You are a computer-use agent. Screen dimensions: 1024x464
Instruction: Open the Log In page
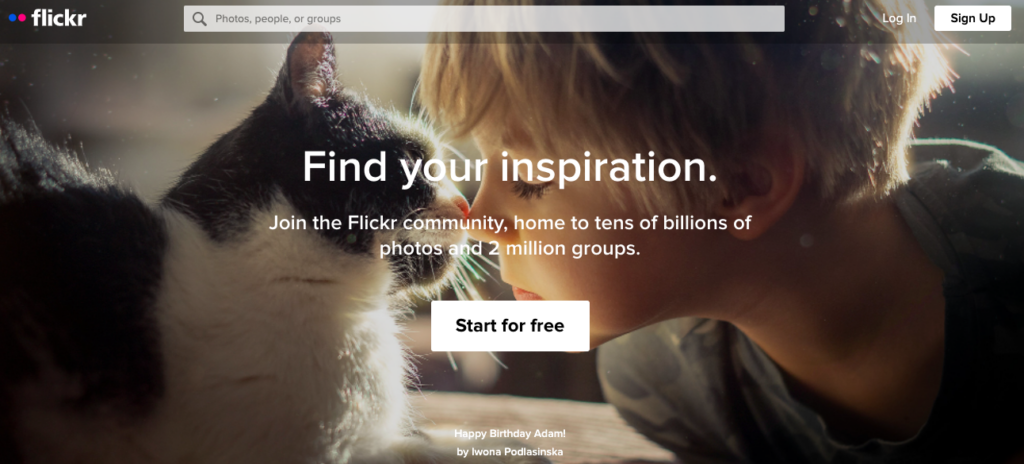pos(899,18)
